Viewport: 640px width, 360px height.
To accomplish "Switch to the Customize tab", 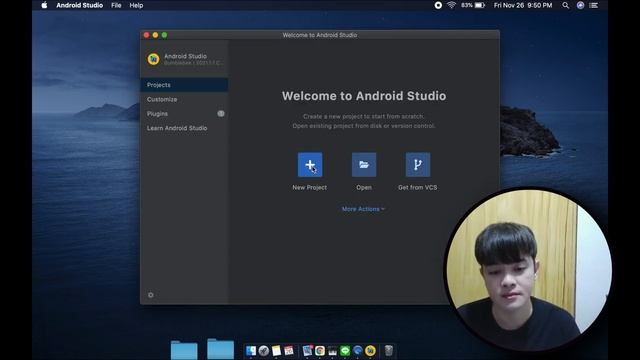I will (x=184, y=99).
